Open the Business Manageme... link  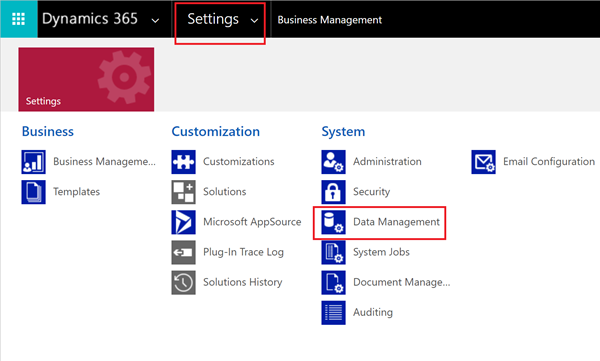click(x=104, y=162)
